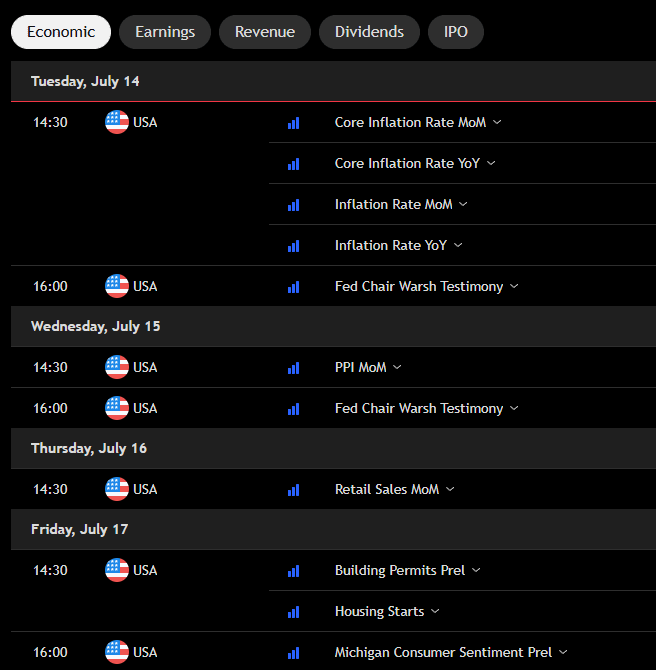Open the Inflation Rate YoY event
This screenshot has width=656, height=670.
coord(391,245)
